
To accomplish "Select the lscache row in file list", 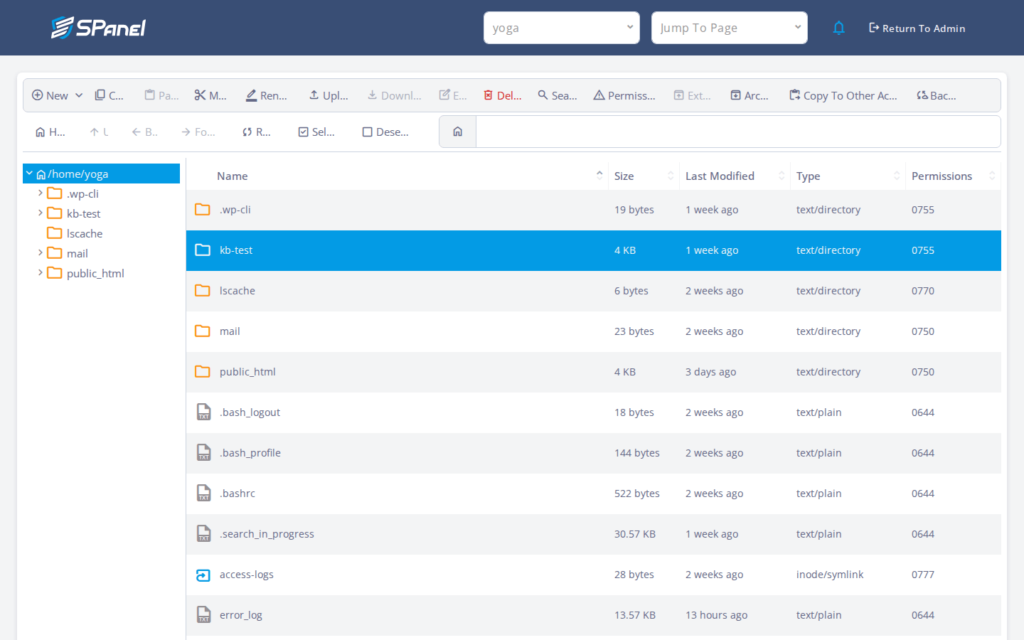I will point(593,291).
